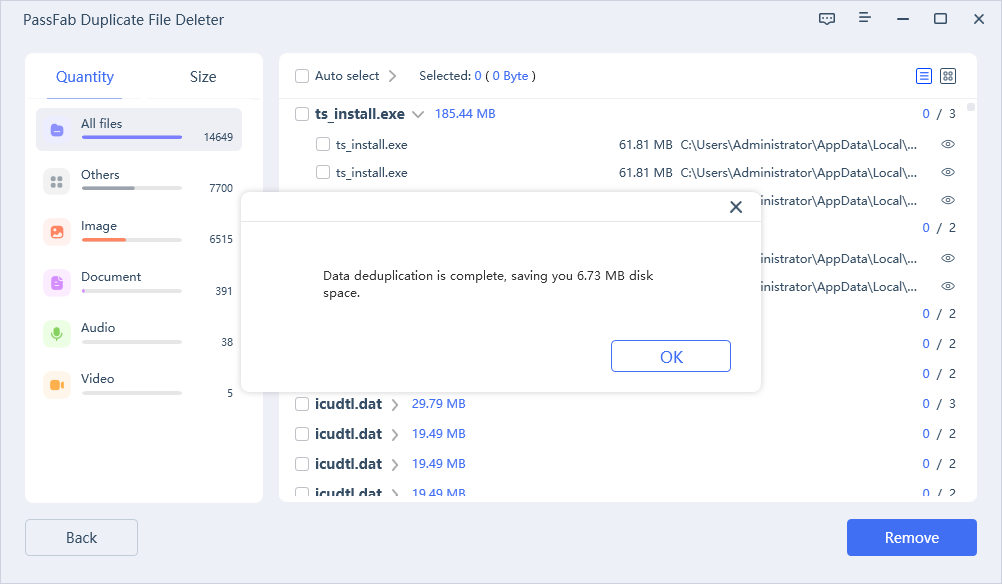The width and height of the screenshot is (1002, 584).
Task: Select the Document category icon
Action: [57, 283]
